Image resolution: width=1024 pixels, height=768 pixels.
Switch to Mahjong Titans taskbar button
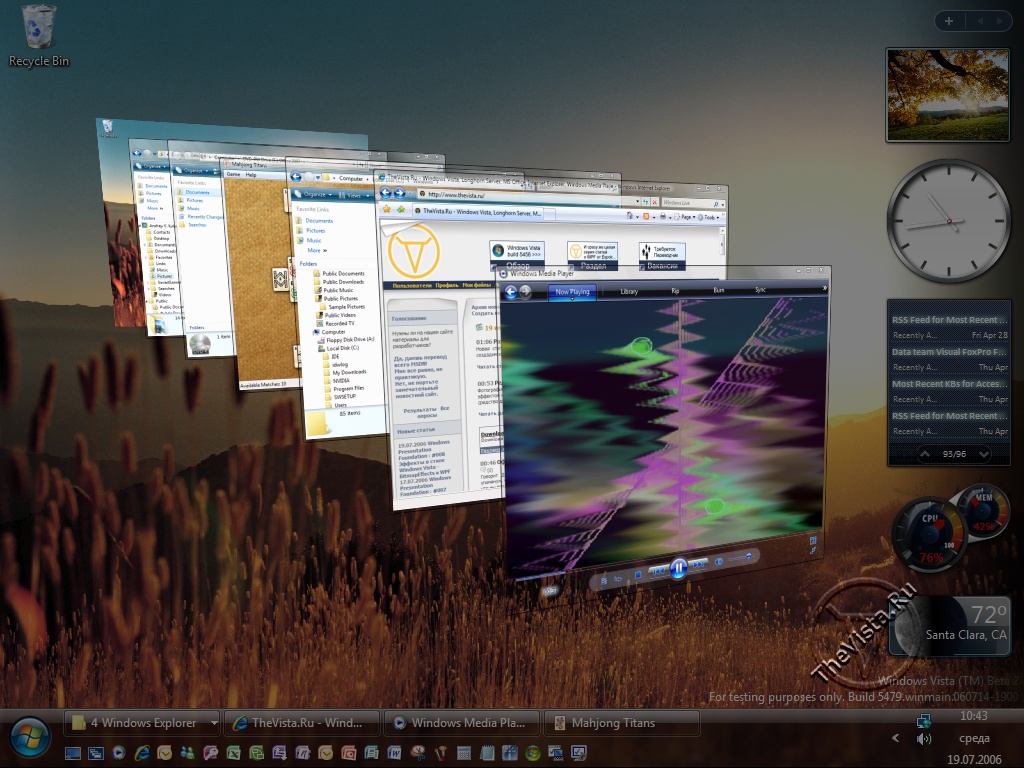[622, 722]
